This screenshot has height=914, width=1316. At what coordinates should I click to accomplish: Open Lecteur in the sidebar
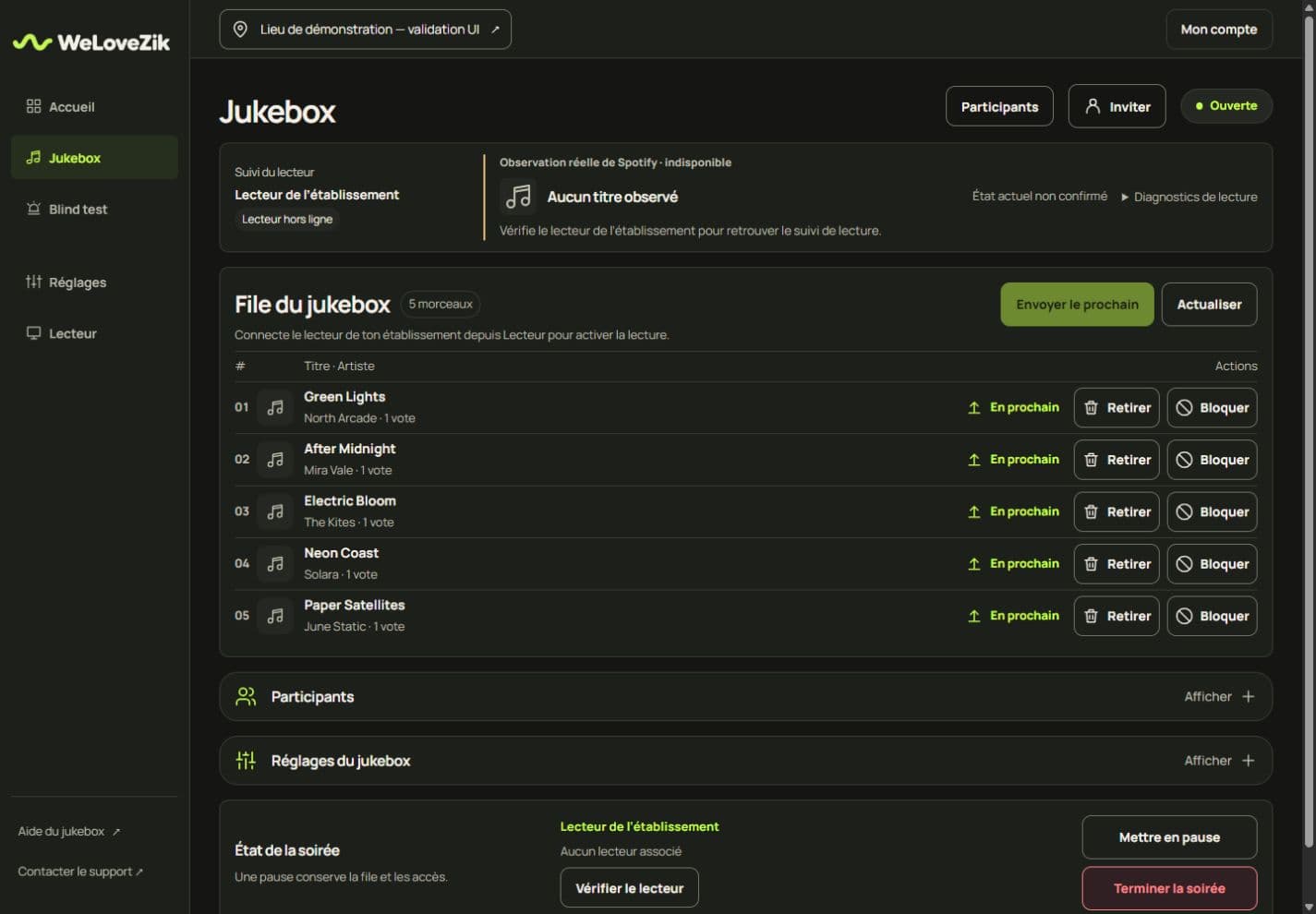(94, 333)
